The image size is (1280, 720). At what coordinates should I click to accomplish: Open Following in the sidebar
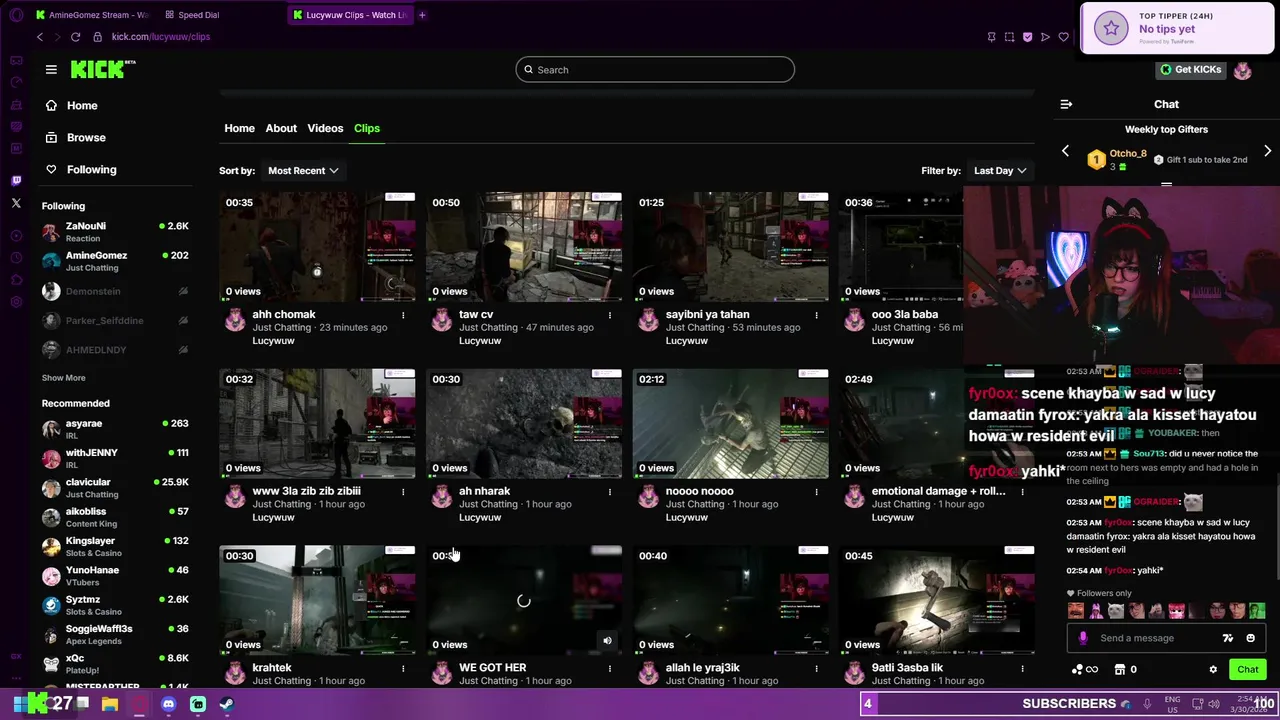pyautogui.click(x=91, y=169)
